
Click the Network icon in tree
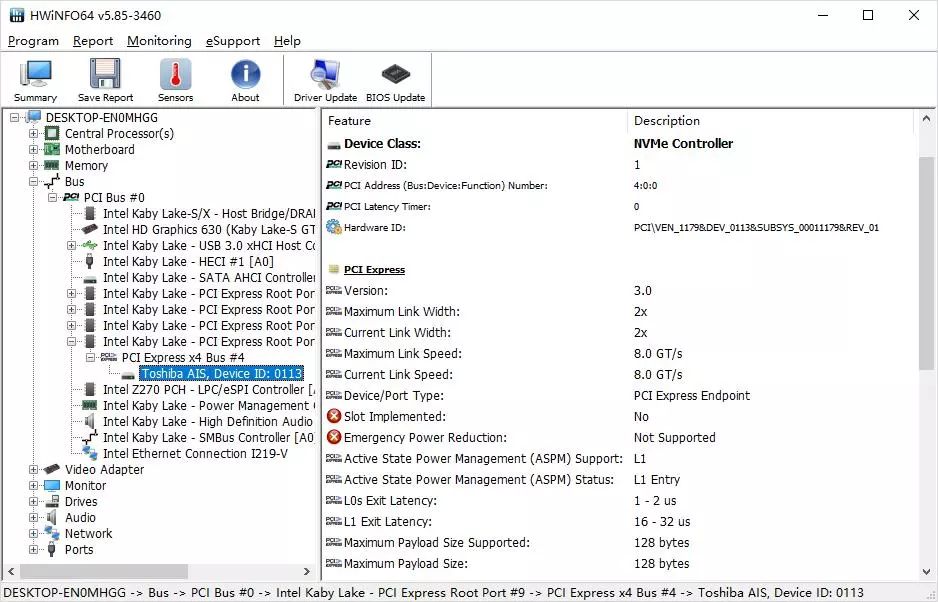pos(52,533)
